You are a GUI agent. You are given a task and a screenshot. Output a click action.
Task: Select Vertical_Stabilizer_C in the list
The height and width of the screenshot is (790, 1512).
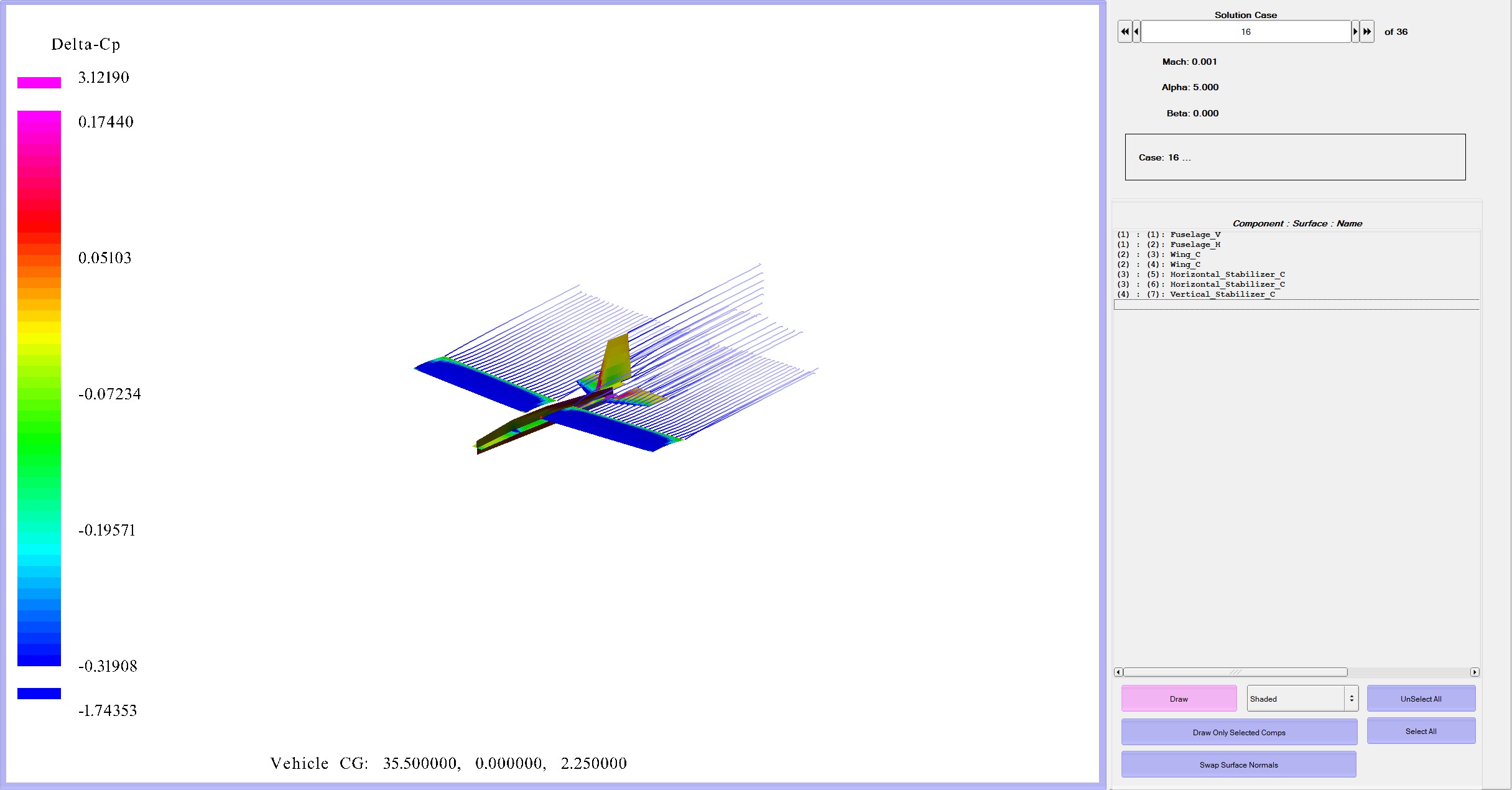click(1222, 294)
